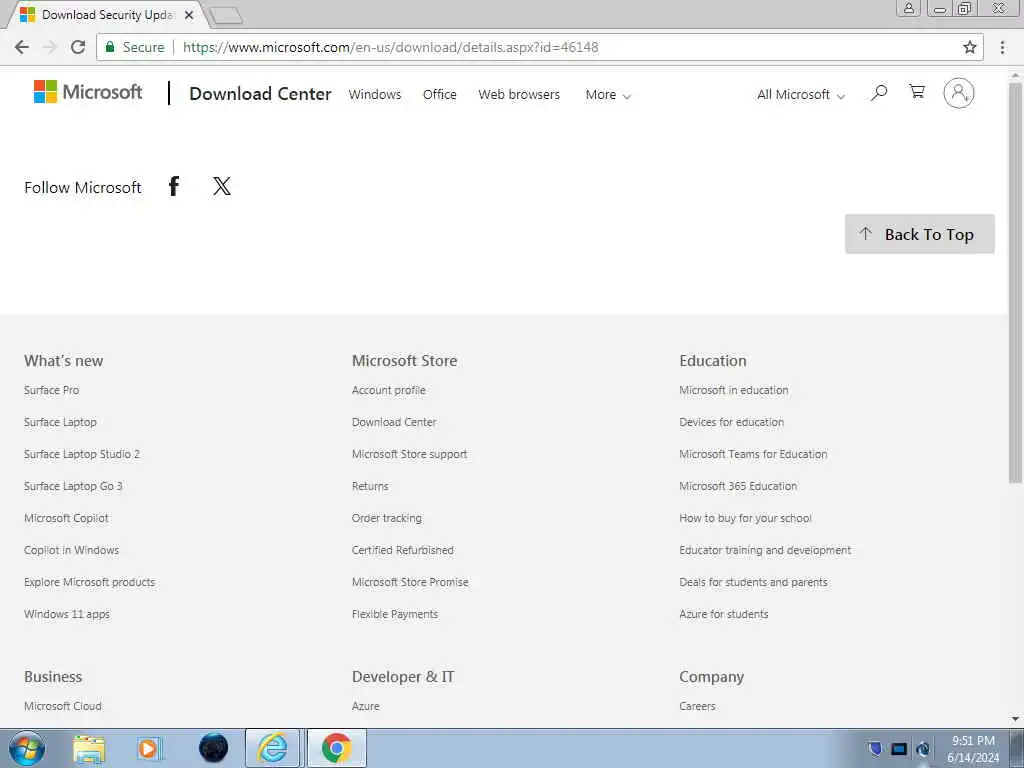Open Deals for students and parents
The height and width of the screenshot is (768, 1024).
753,582
